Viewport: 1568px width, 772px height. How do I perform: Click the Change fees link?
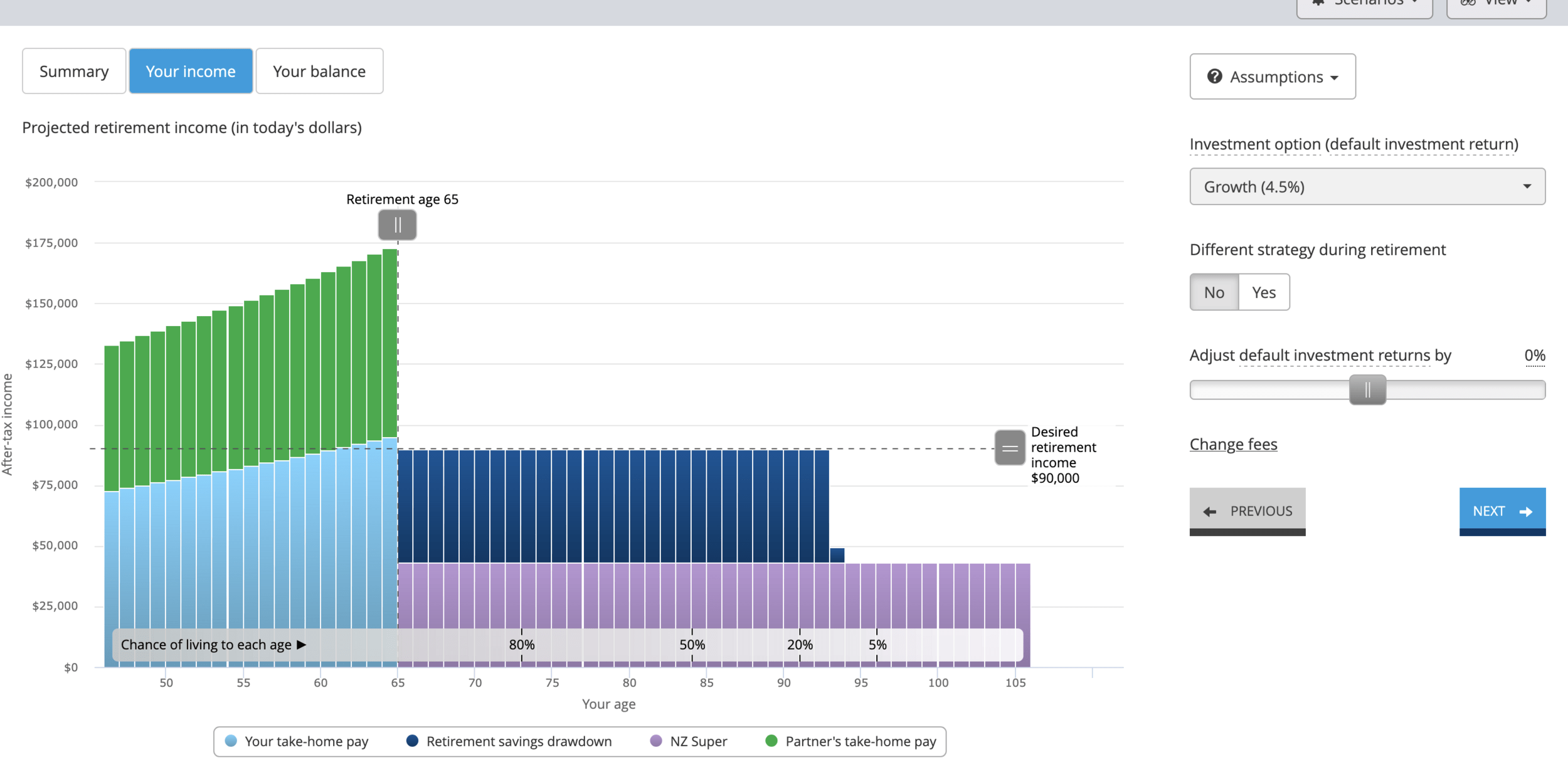[x=1232, y=444]
